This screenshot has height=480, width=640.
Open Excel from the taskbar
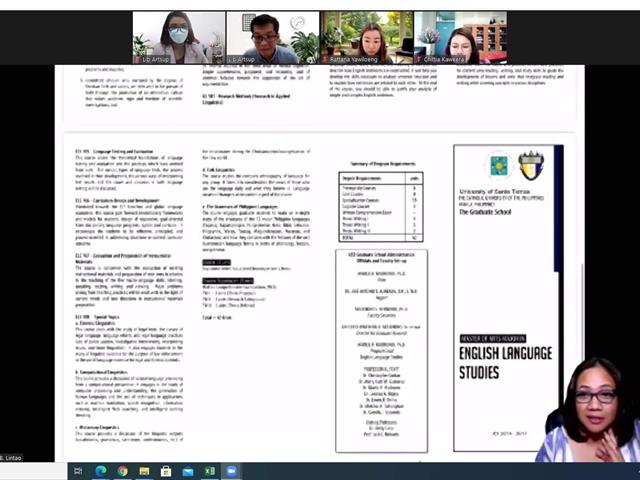coord(210,471)
